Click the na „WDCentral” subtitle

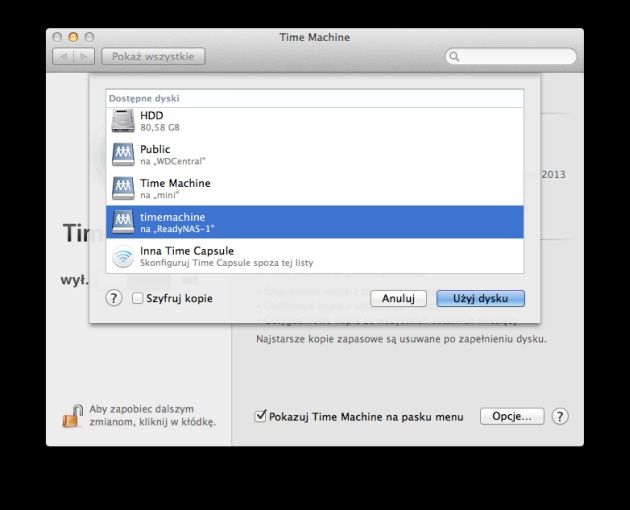click(x=173, y=161)
